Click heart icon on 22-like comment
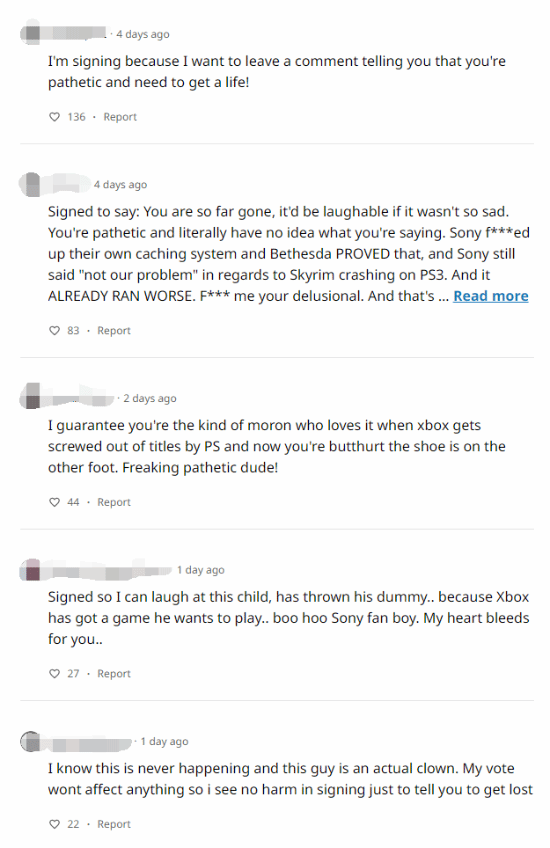550x848 pixels. (x=54, y=824)
